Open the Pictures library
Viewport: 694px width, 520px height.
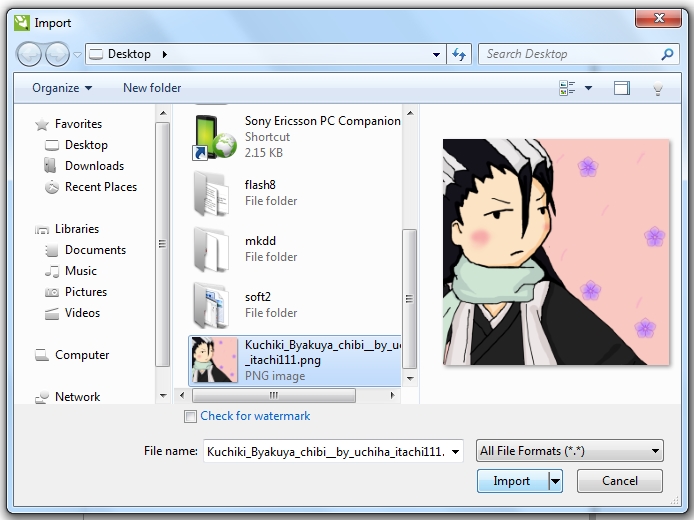86,292
